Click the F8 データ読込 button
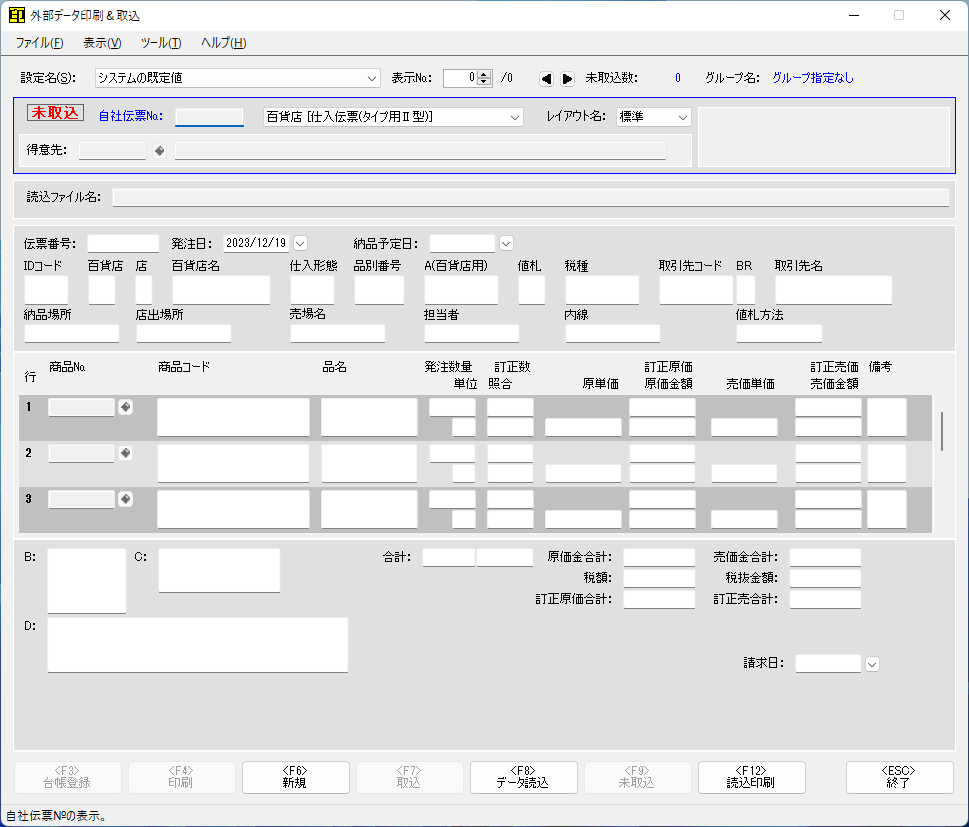Image resolution: width=969 pixels, height=827 pixels. 523,777
